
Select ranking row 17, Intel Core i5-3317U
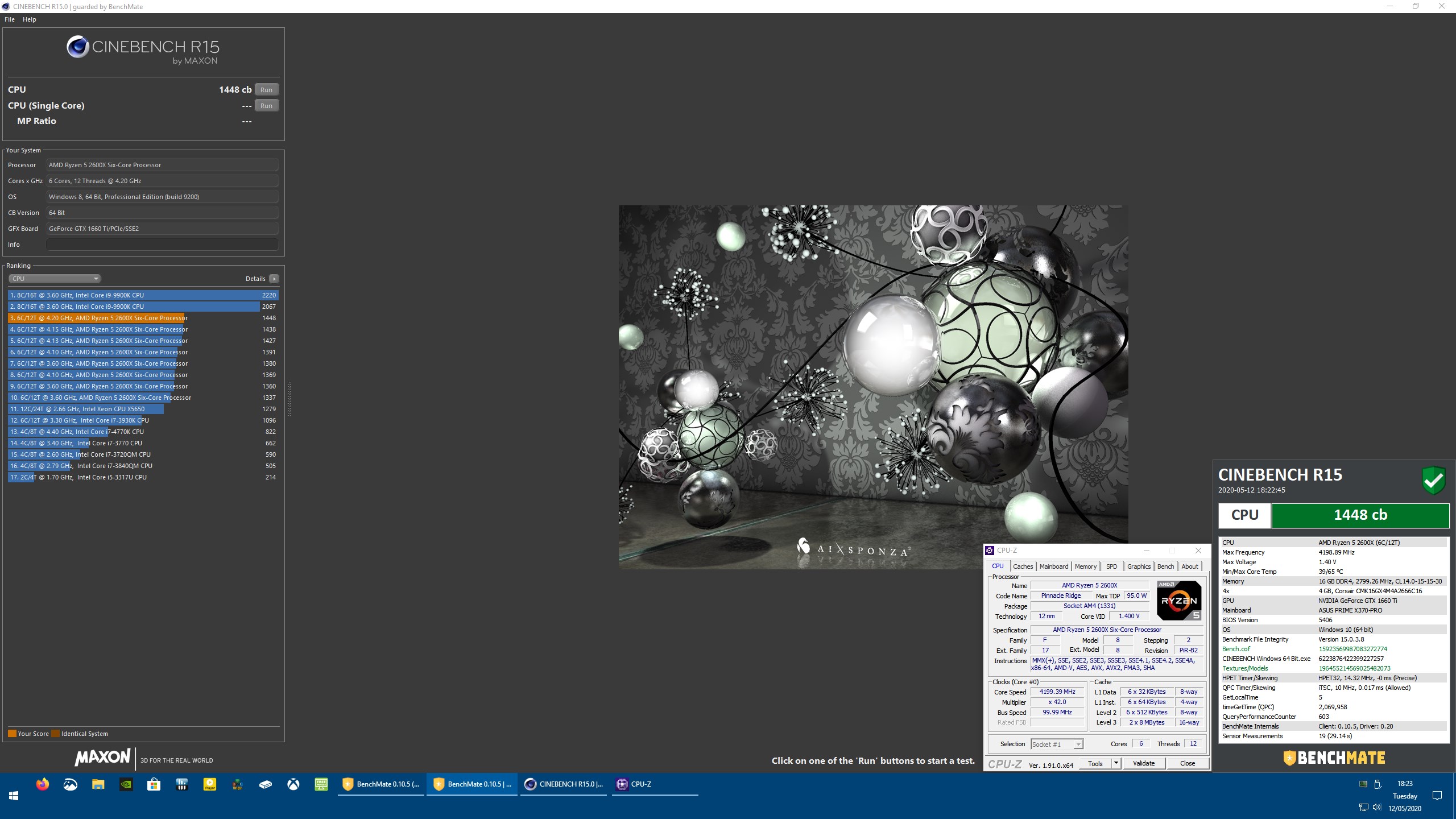pyautogui.click(x=143, y=477)
